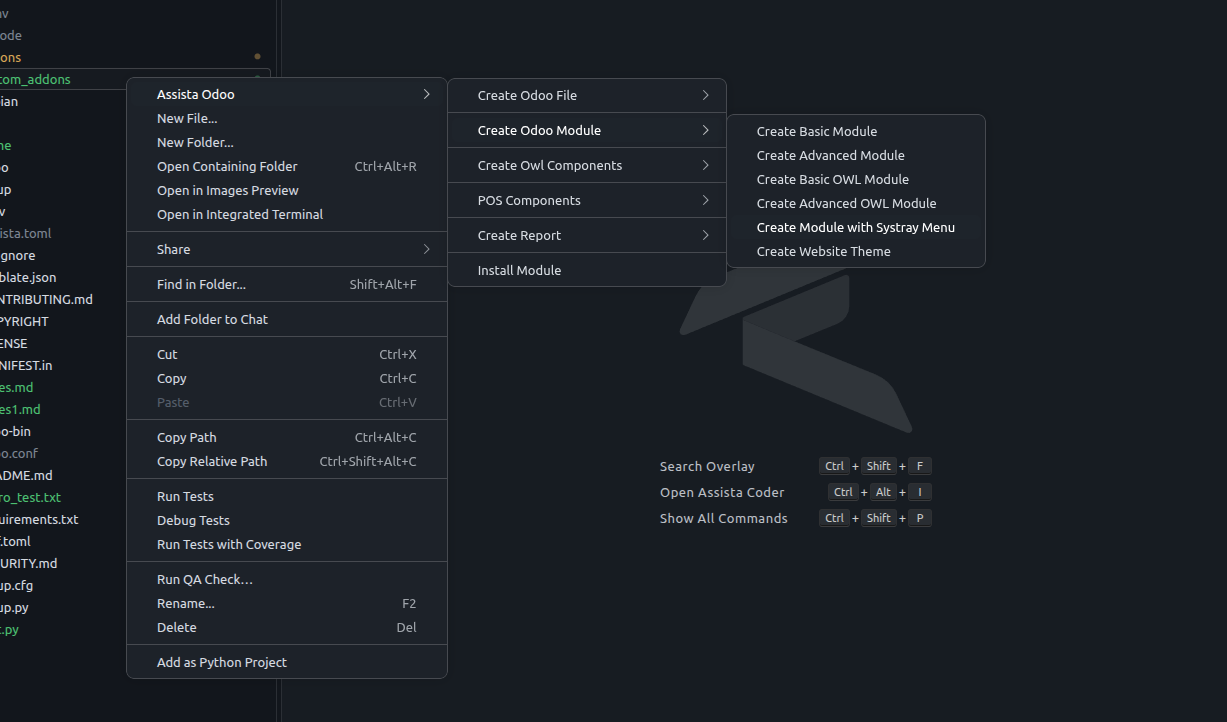Select New File... from context menu
1227x722 pixels.
point(286,118)
